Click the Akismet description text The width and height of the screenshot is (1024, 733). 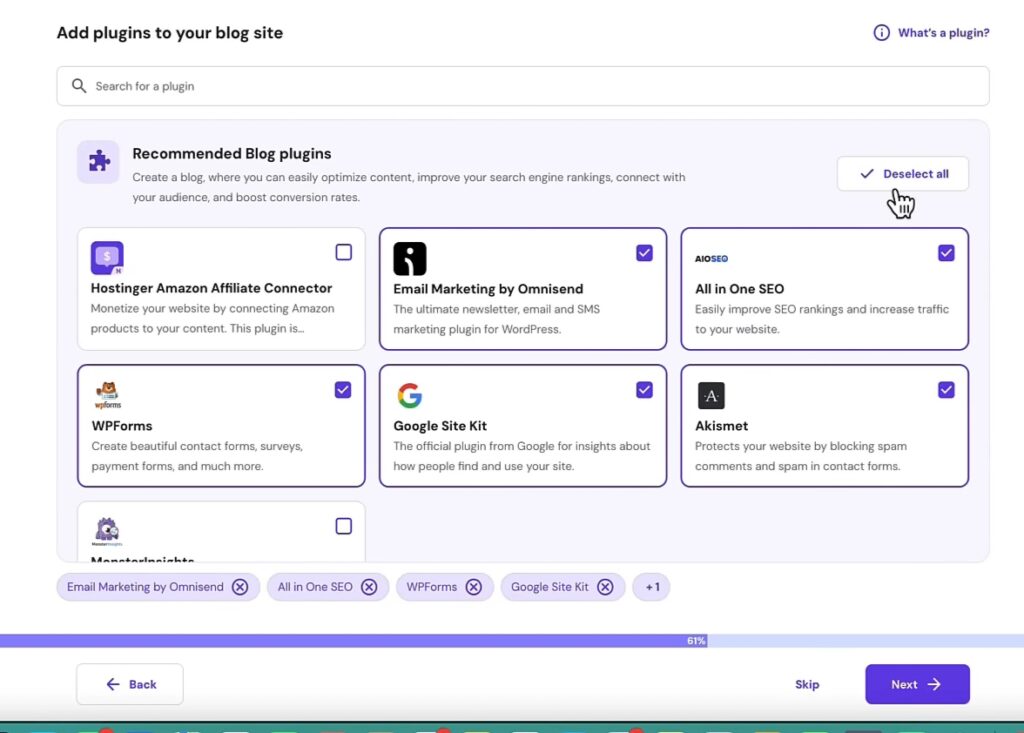click(x=801, y=456)
